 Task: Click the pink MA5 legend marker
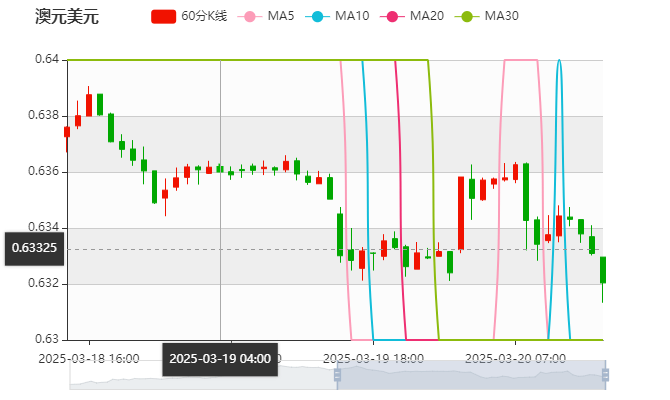250,17
